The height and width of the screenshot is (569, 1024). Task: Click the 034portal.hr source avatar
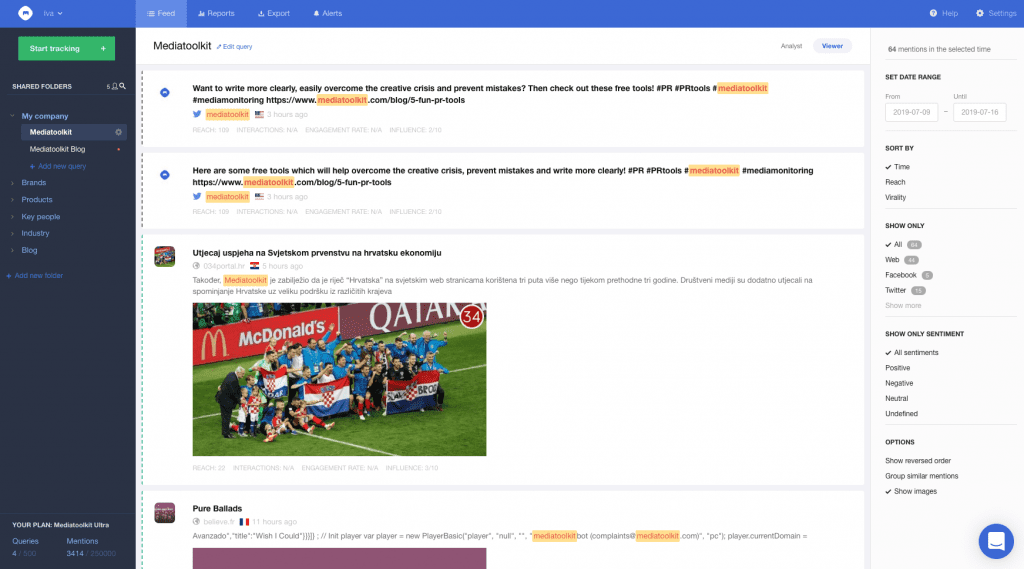[165, 256]
